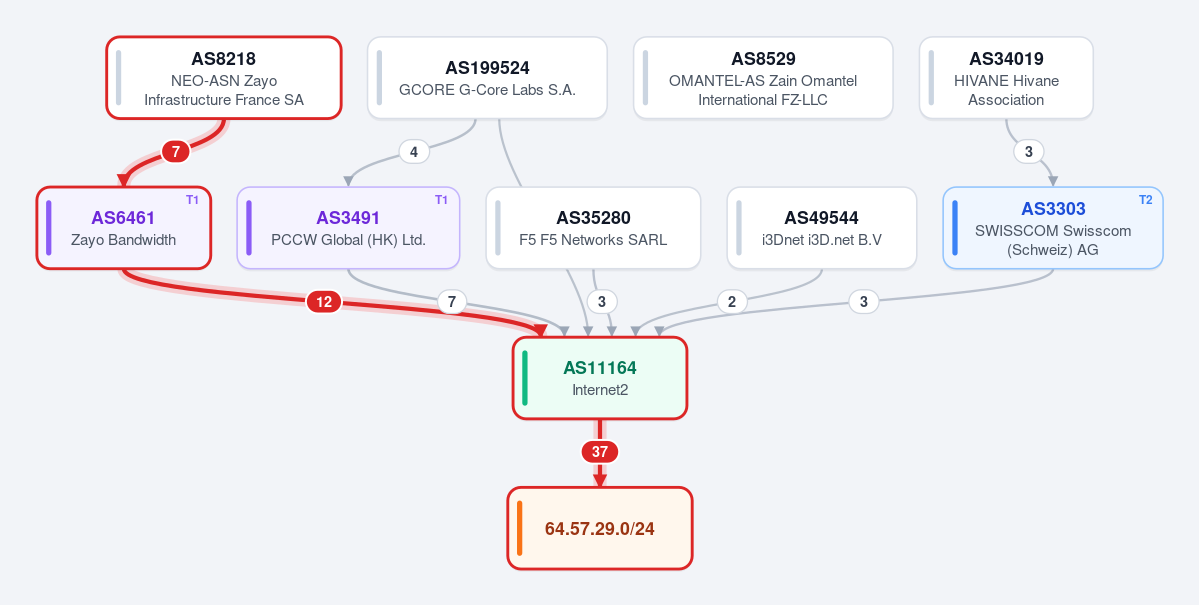Image resolution: width=1199 pixels, height=605 pixels.
Task: Select the 64.57.29.0/24 prefix node
Action: (600, 529)
